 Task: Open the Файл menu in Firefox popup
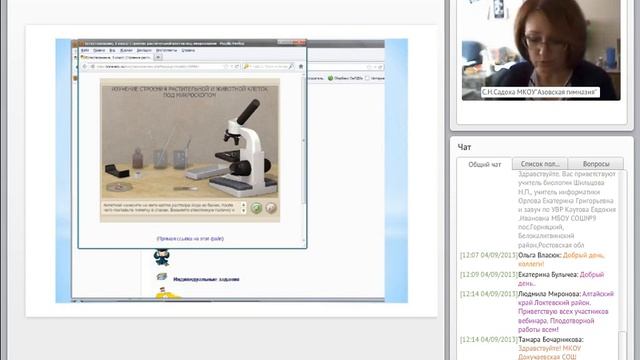pos(85,50)
